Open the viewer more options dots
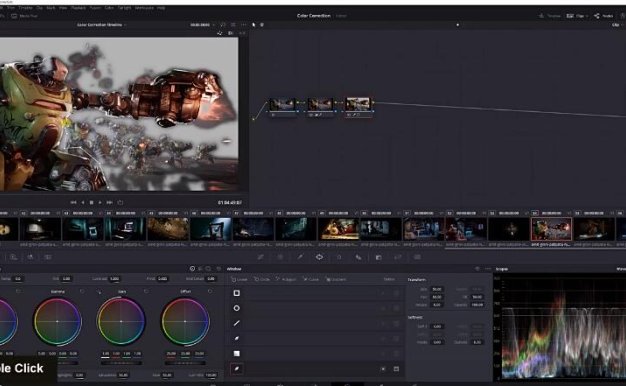This screenshot has height=386, width=626. 244,25
